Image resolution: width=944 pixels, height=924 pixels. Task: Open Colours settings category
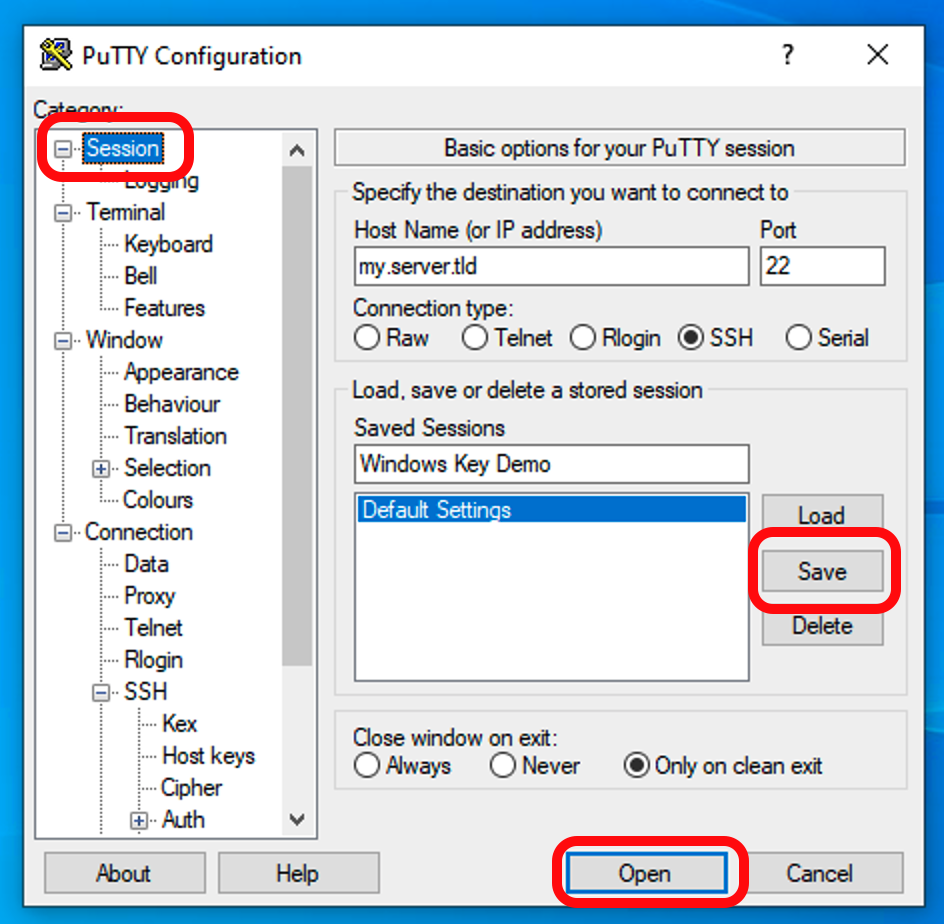click(x=158, y=500)
